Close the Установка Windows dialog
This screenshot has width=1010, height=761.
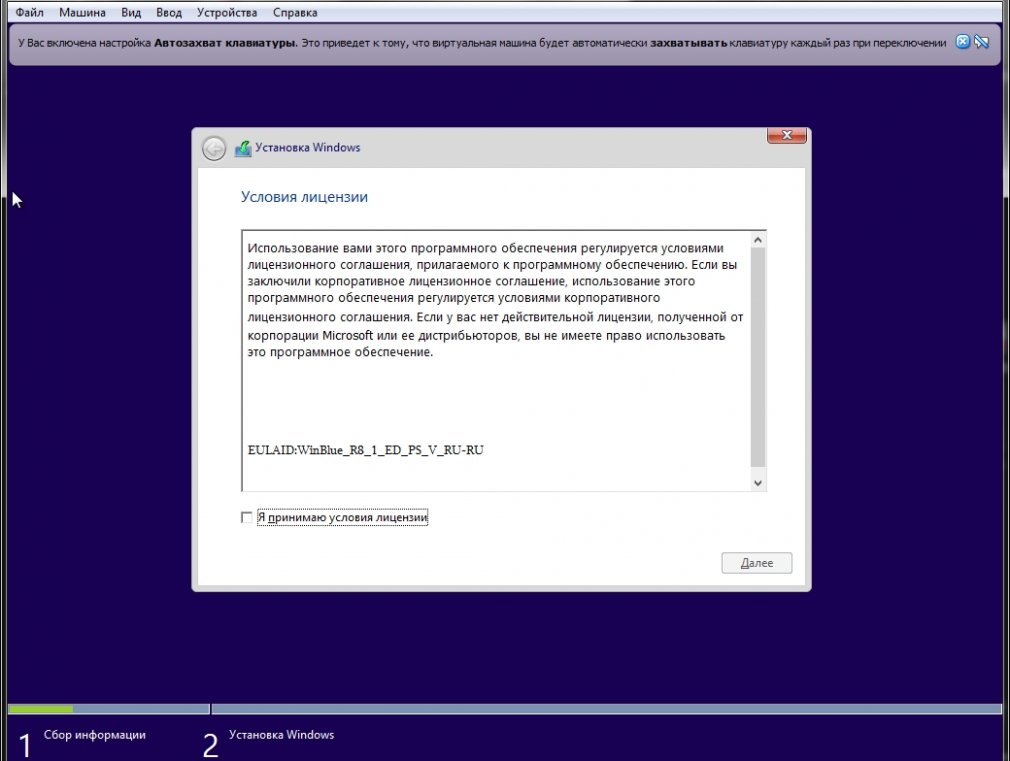coord(786,135)
